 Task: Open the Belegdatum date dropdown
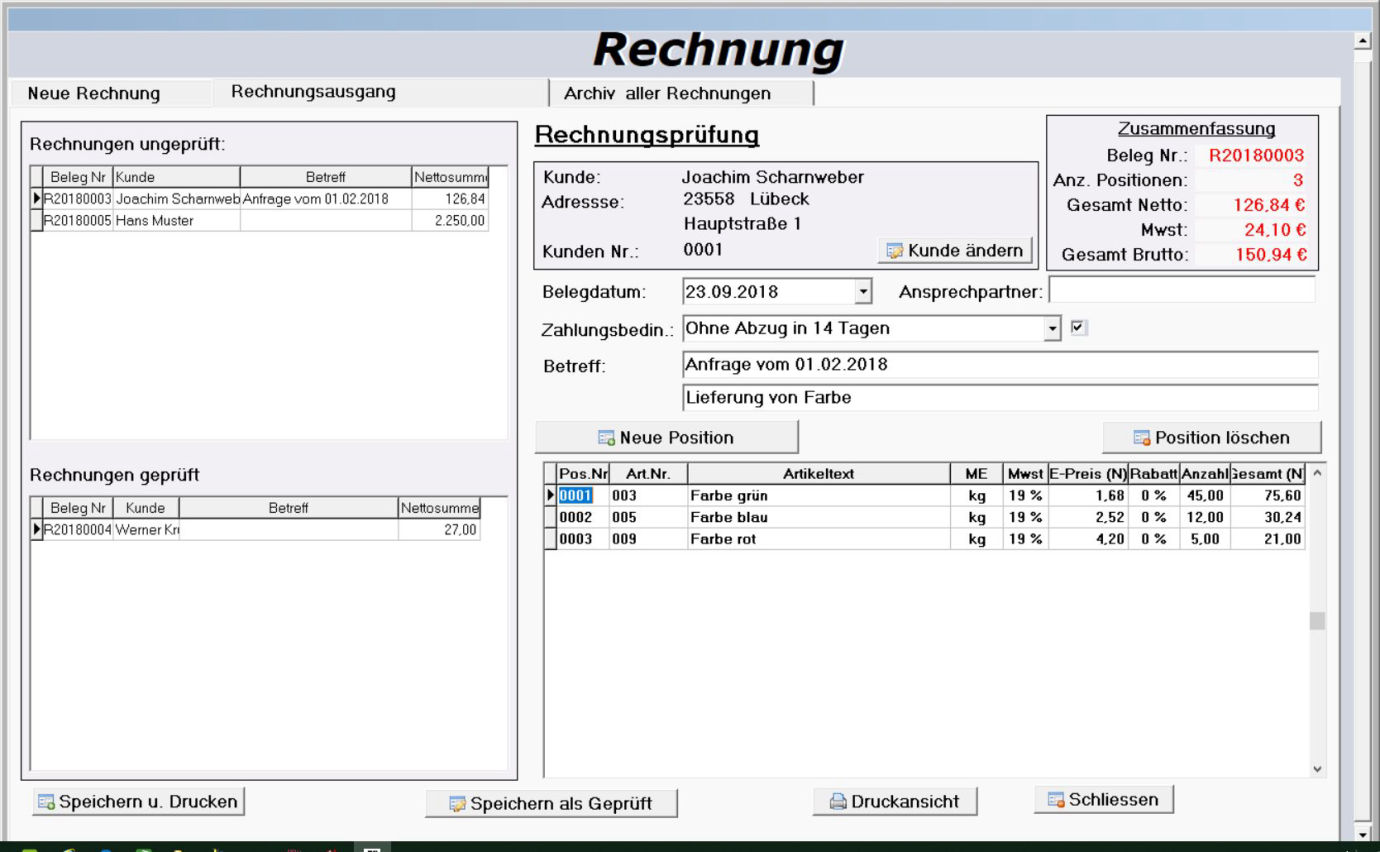863,292
